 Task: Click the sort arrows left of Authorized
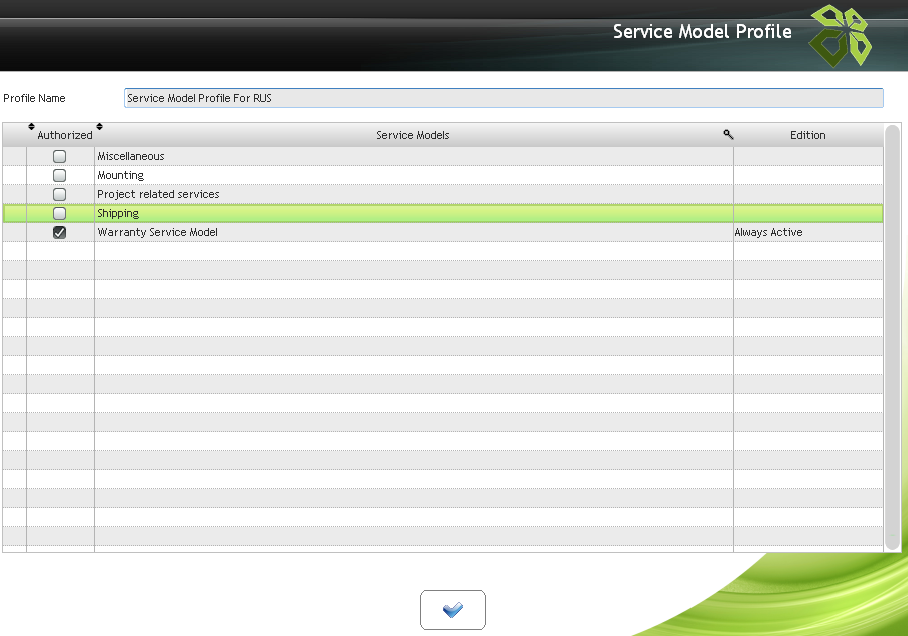31,127
